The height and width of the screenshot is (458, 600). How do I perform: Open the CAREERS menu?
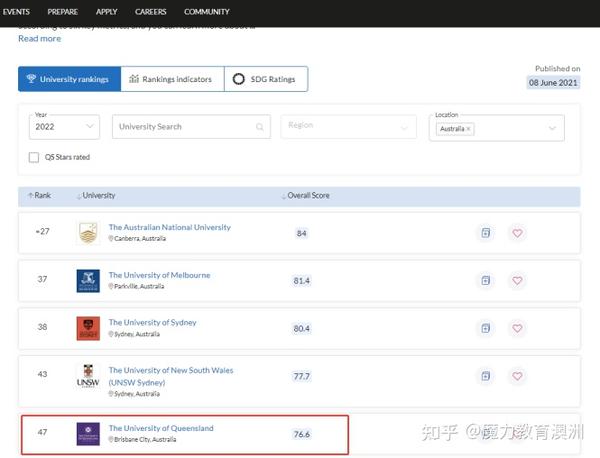tap(150, 12)
